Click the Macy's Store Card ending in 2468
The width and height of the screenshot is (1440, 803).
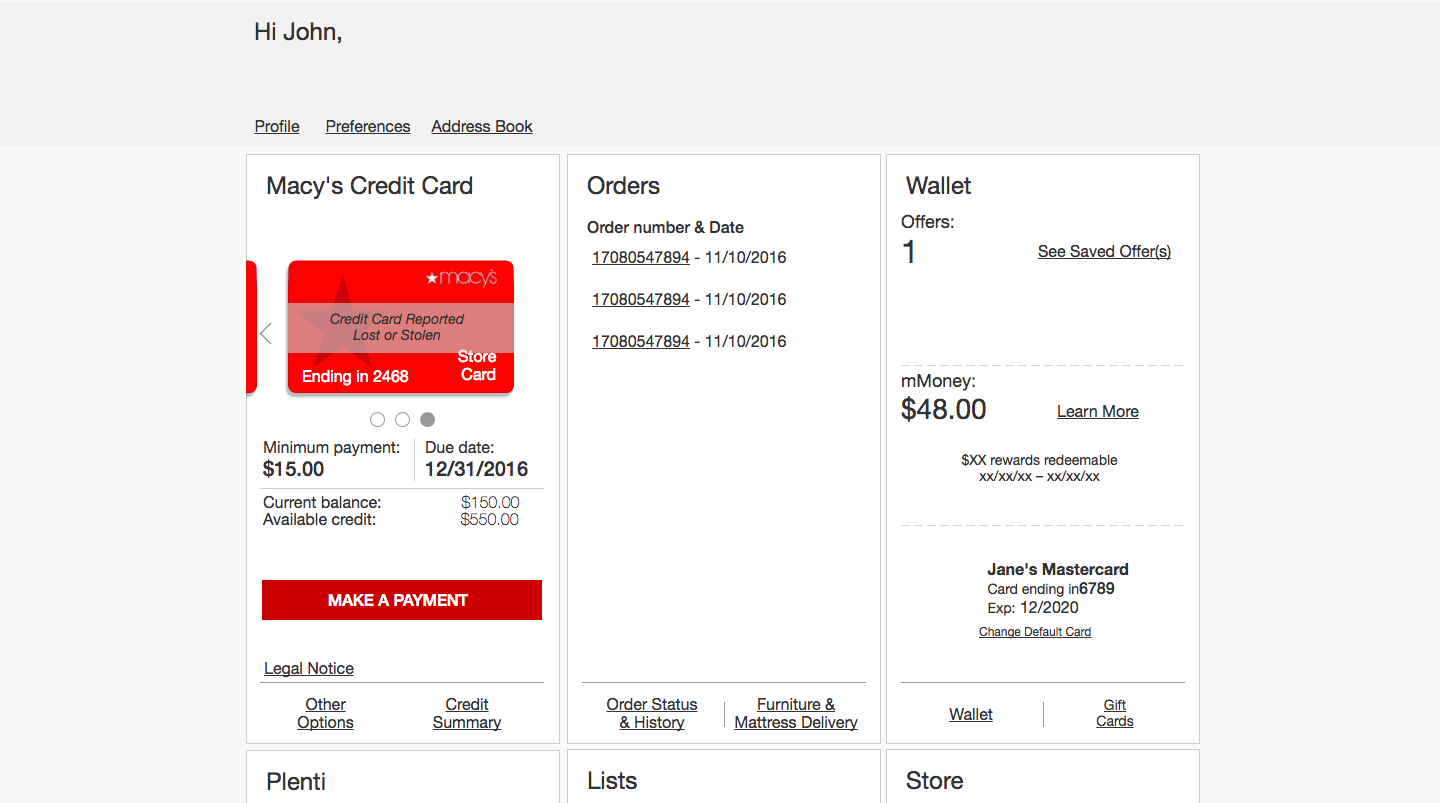click(x=401, y=327)
